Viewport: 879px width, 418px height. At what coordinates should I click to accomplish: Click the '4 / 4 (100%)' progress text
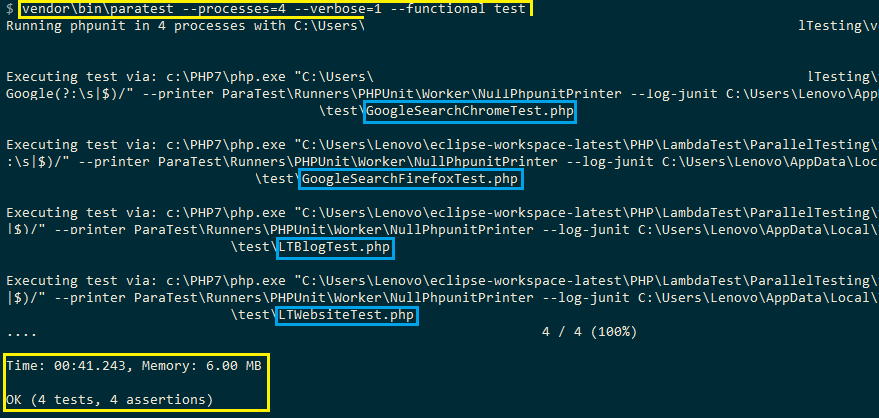(x=589, y=332)
